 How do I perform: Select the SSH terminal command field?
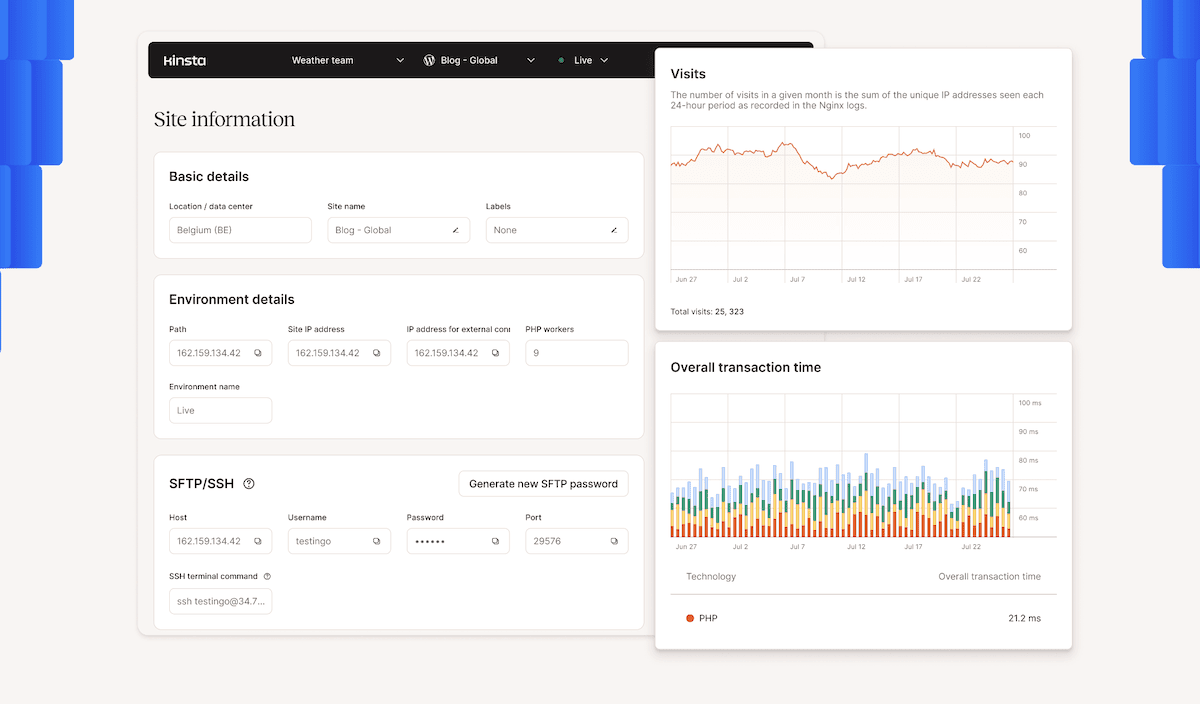pyautogui.click(x=220, y=601)
